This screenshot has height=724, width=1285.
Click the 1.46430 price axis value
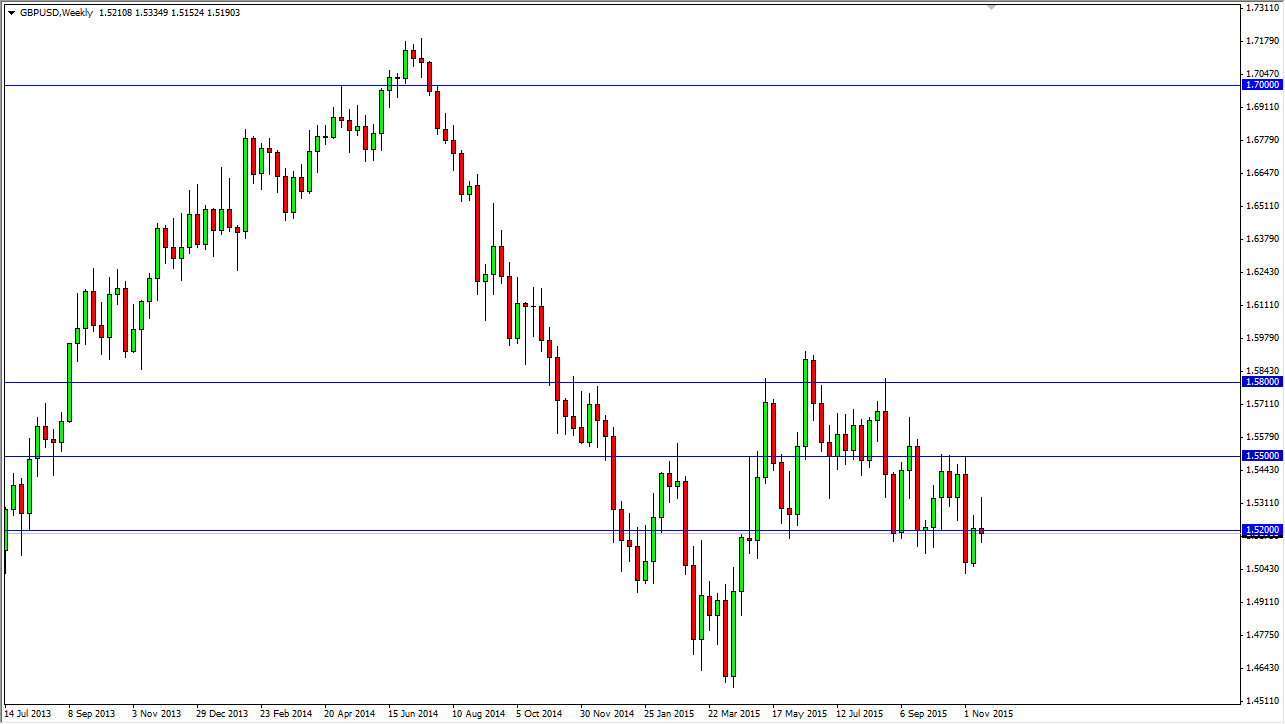coord(1263,667)
